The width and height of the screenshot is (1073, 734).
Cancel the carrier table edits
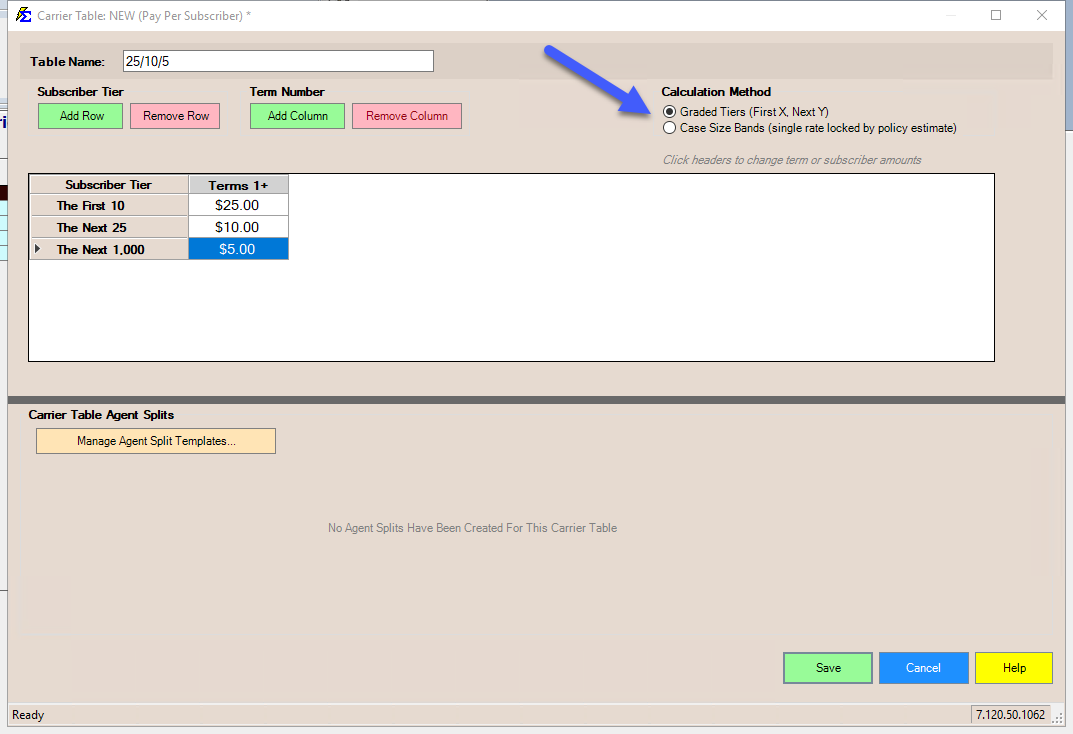(923, 668)
